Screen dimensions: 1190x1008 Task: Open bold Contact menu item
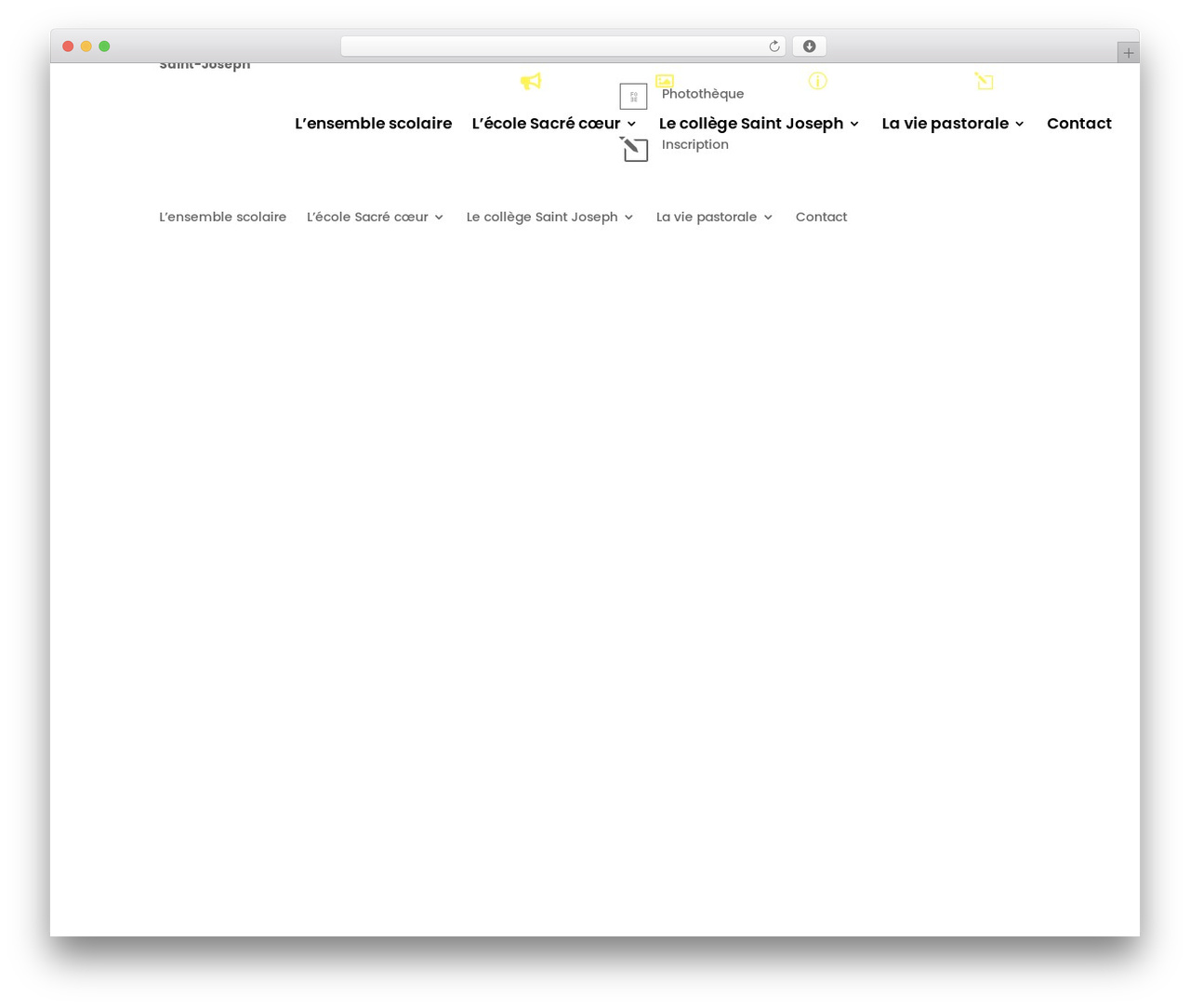(x=1078, y=124)
